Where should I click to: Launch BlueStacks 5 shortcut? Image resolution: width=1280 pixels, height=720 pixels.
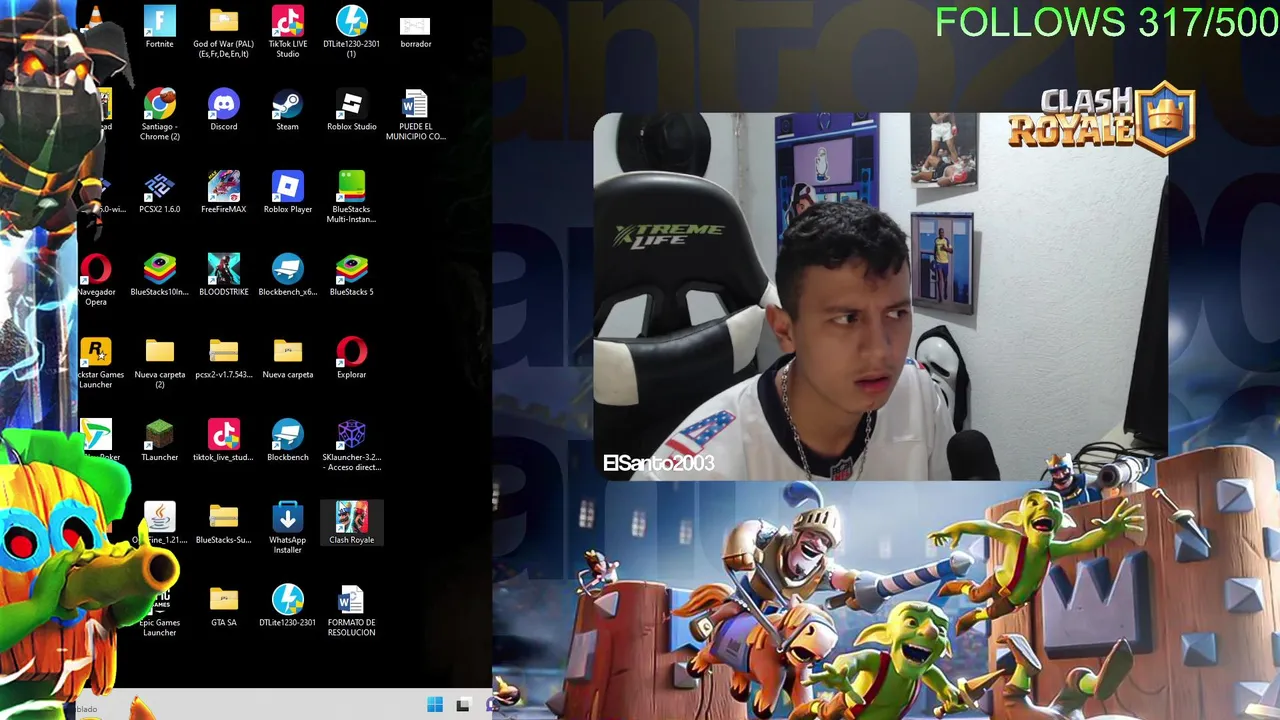[x=352, y=276]
